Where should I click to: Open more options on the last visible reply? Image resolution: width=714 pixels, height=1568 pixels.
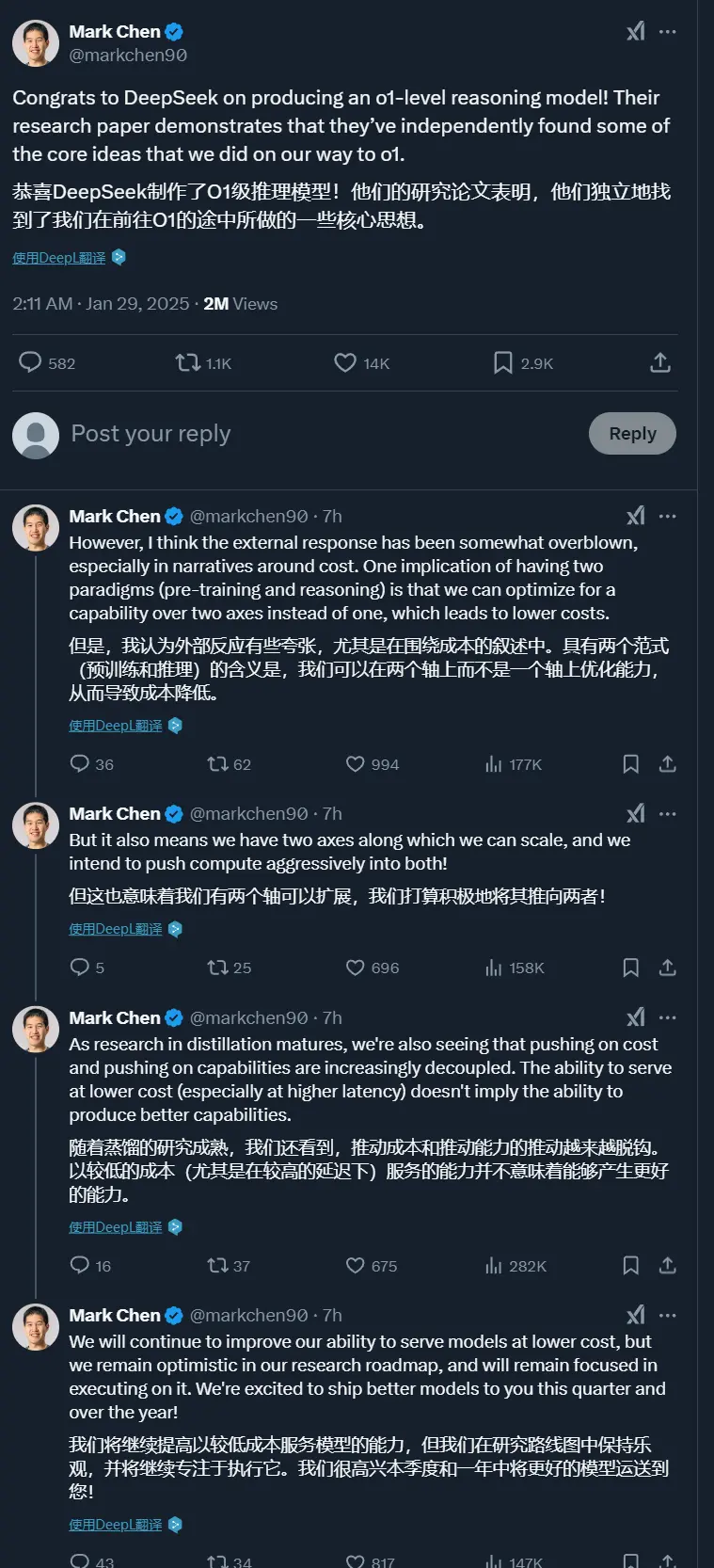tap(668, 1315)
